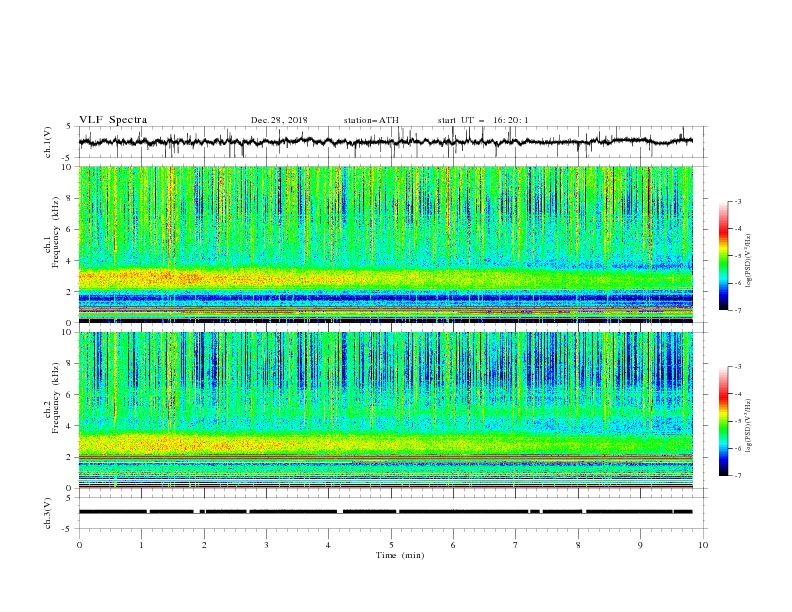This screenshot has width=792, height=612.
Task: Click the ch.1 log(PSD)(V²/Hz) color bar label
Action: tap(749, 261)
